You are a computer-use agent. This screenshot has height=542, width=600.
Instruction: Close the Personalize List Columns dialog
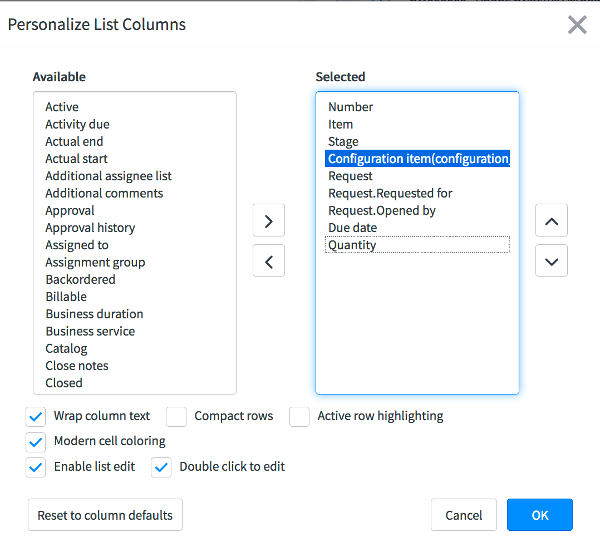tap(577, 25)
